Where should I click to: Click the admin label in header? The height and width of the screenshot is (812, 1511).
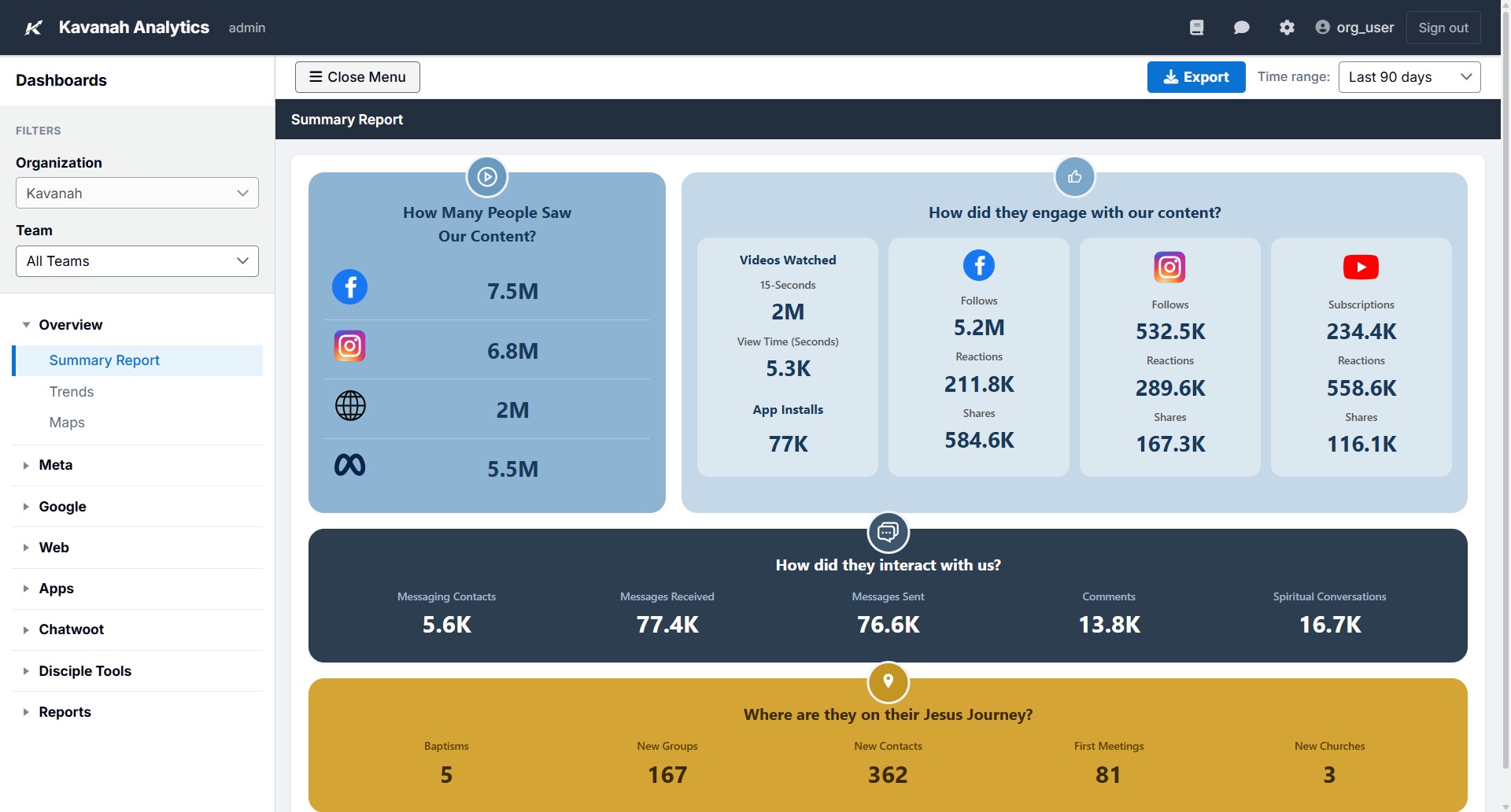(x=247, y=28)
